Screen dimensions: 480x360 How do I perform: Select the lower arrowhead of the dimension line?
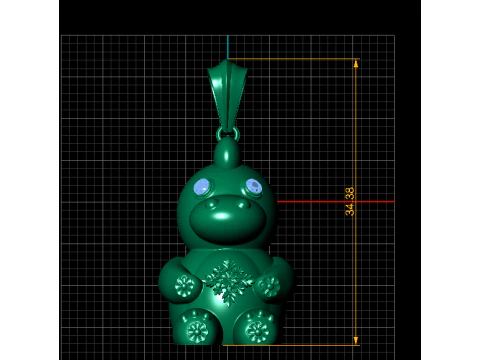point(356,340)
